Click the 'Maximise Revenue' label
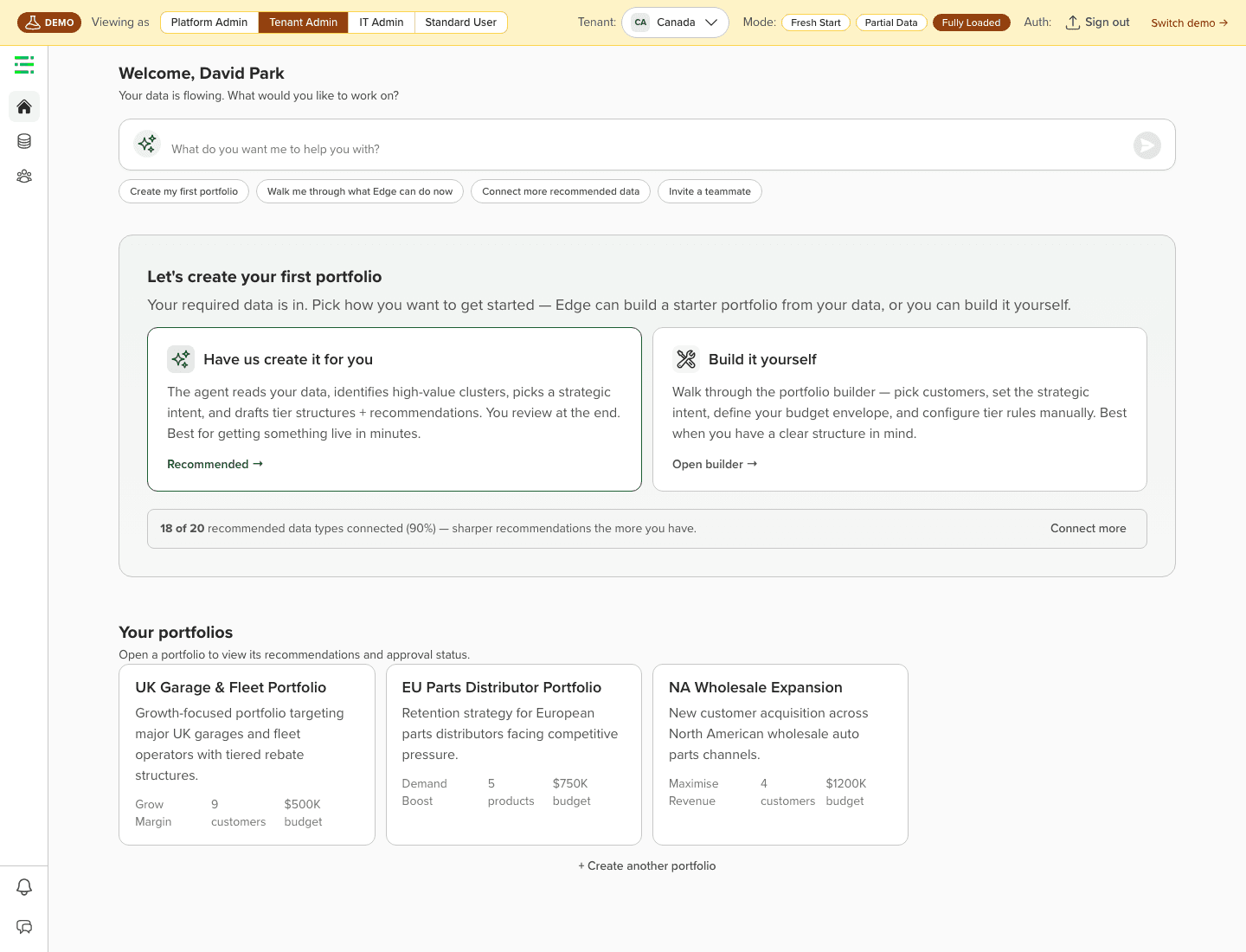1246x952 pixels. (x=694, y=792)
